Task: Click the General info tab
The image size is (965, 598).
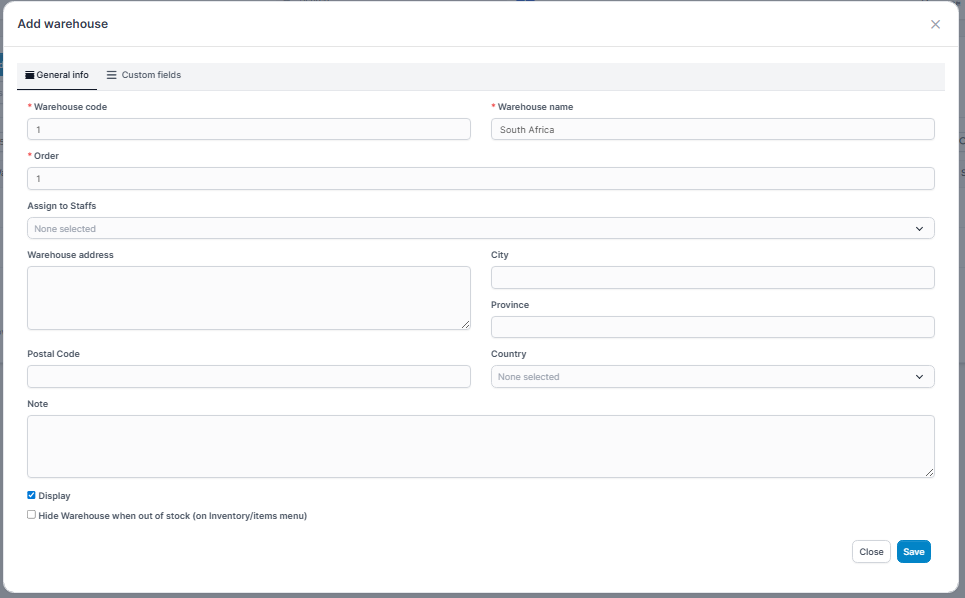Action: click(x=57, y=75)
